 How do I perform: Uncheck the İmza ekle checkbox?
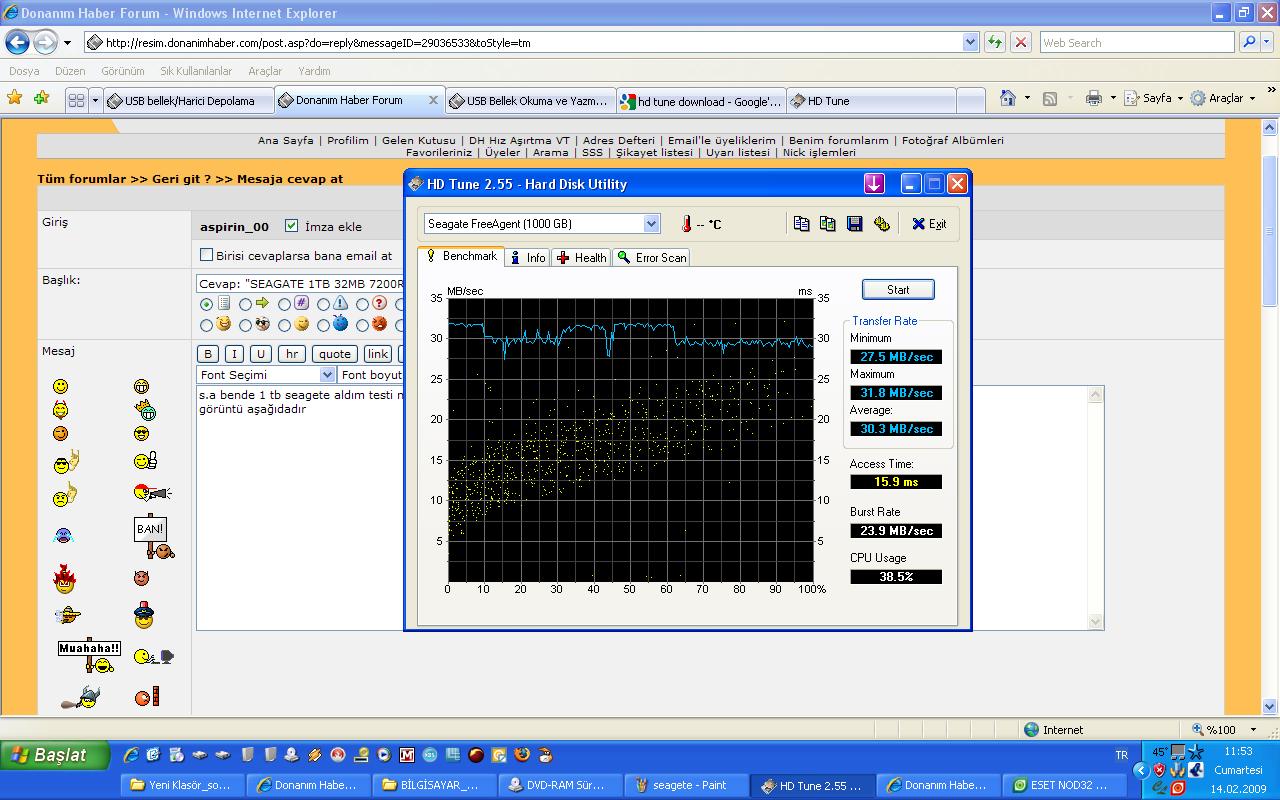(291, 226)
